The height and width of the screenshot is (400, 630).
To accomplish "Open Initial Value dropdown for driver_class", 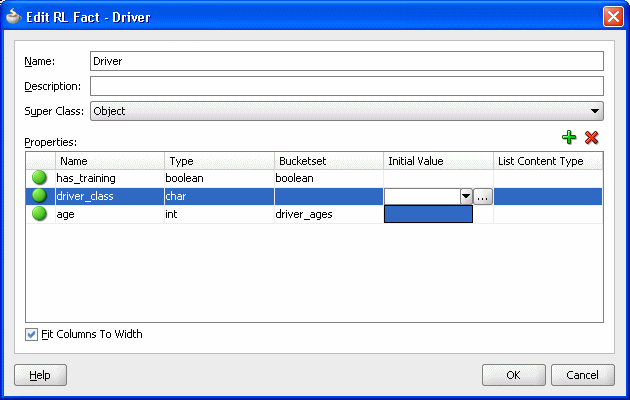I will pos(466,196).
